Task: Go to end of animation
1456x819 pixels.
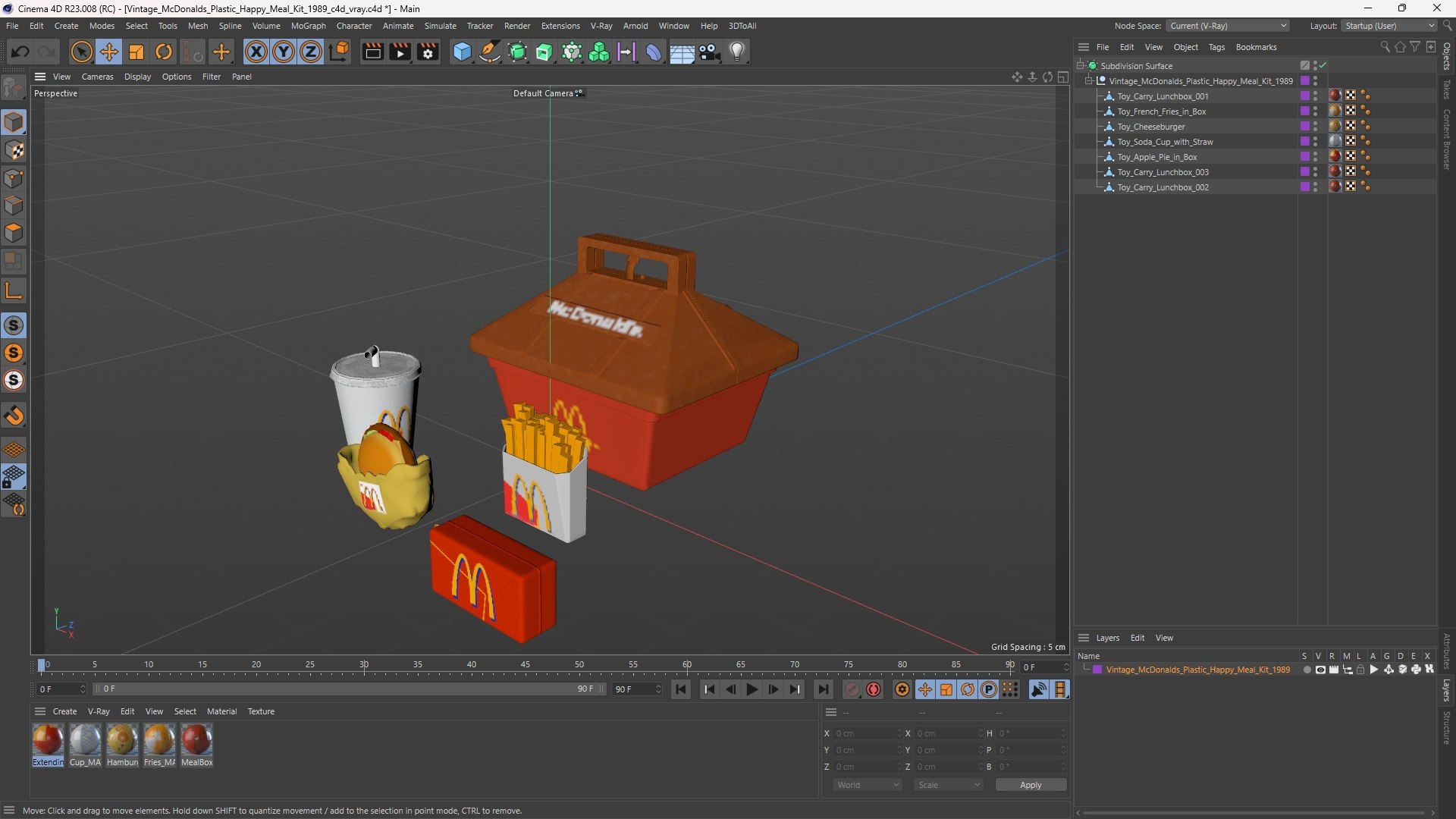Action: tap(823, 689)
